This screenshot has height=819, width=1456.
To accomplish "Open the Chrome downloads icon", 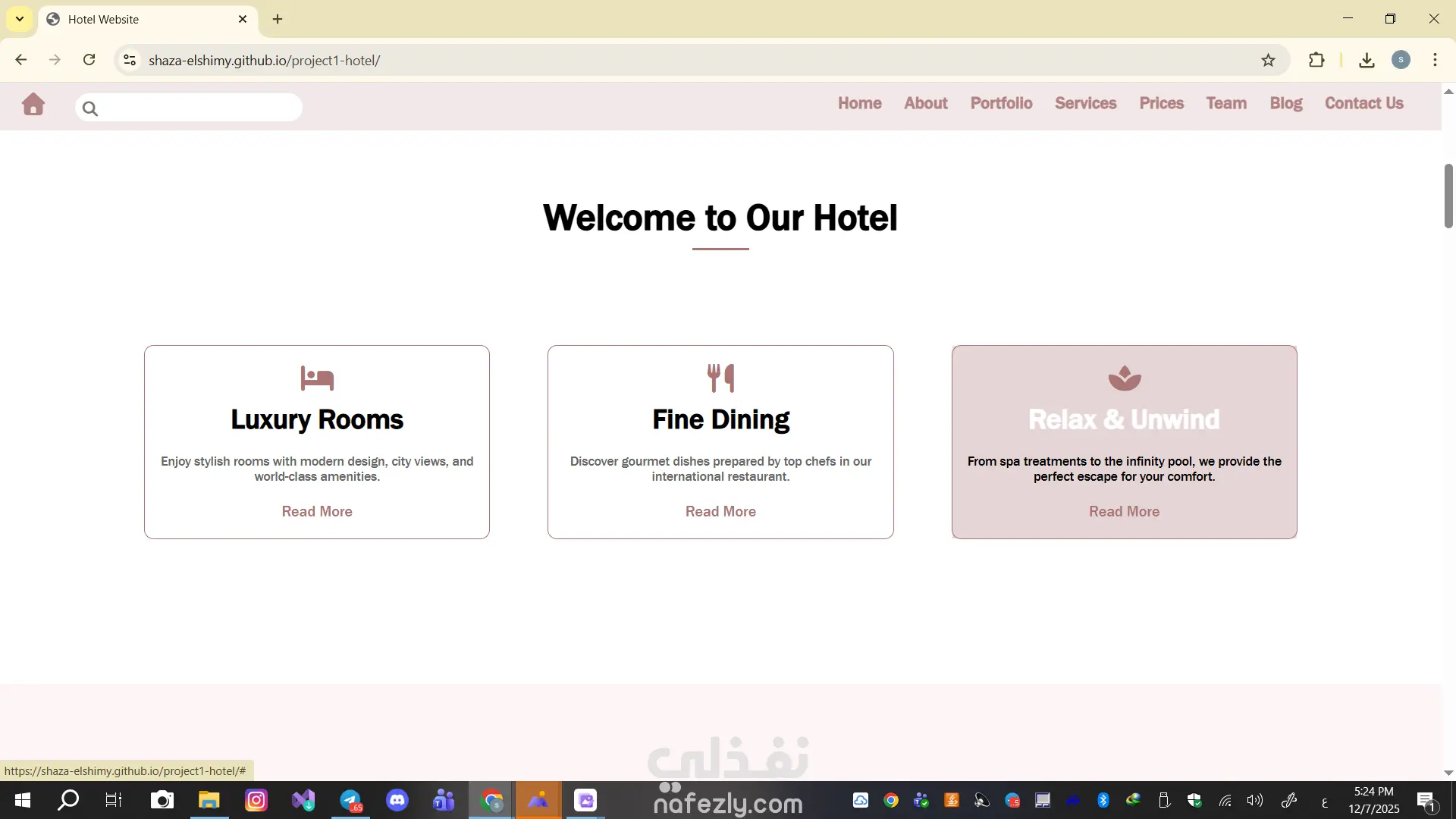I will pos(1367,61).
